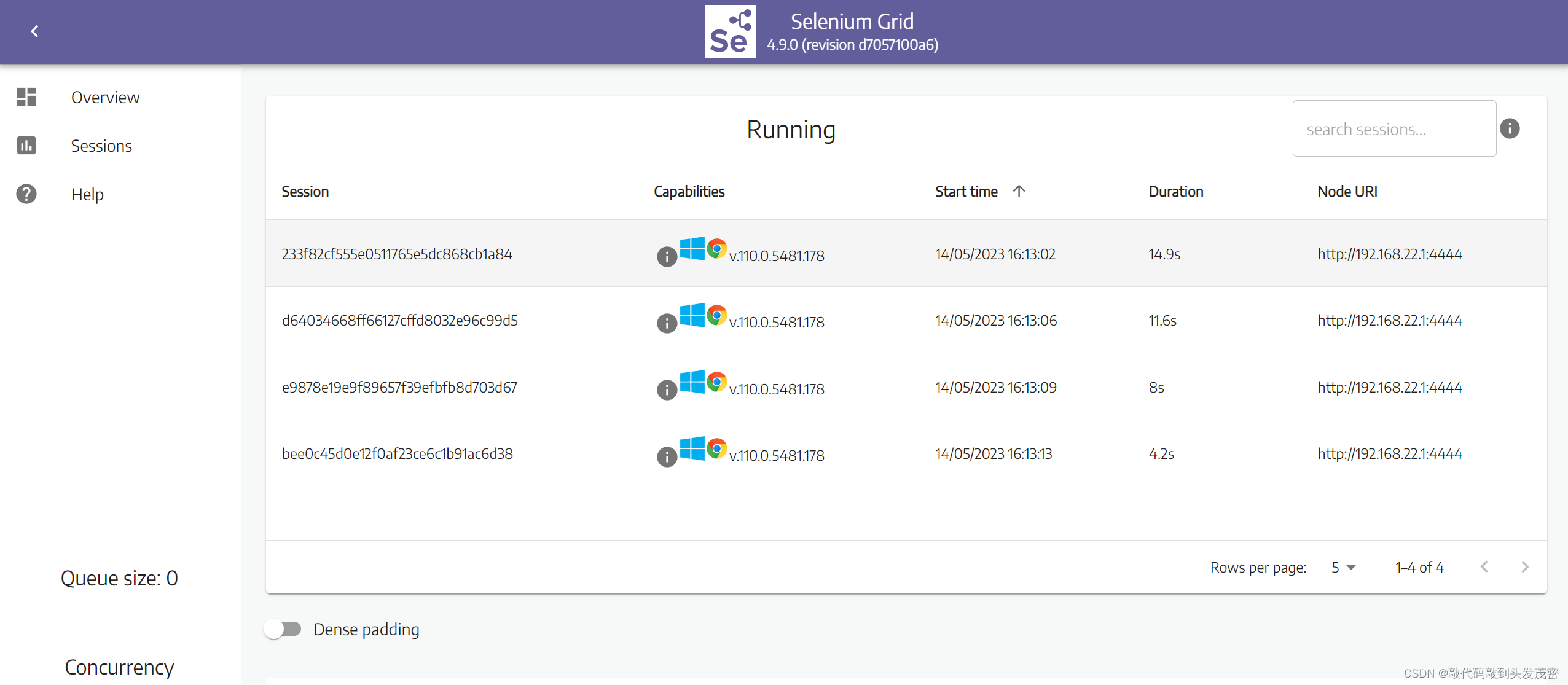
Task: Click the Selenium Se logo
Action: pyautogui.click(x=730, y=31)
